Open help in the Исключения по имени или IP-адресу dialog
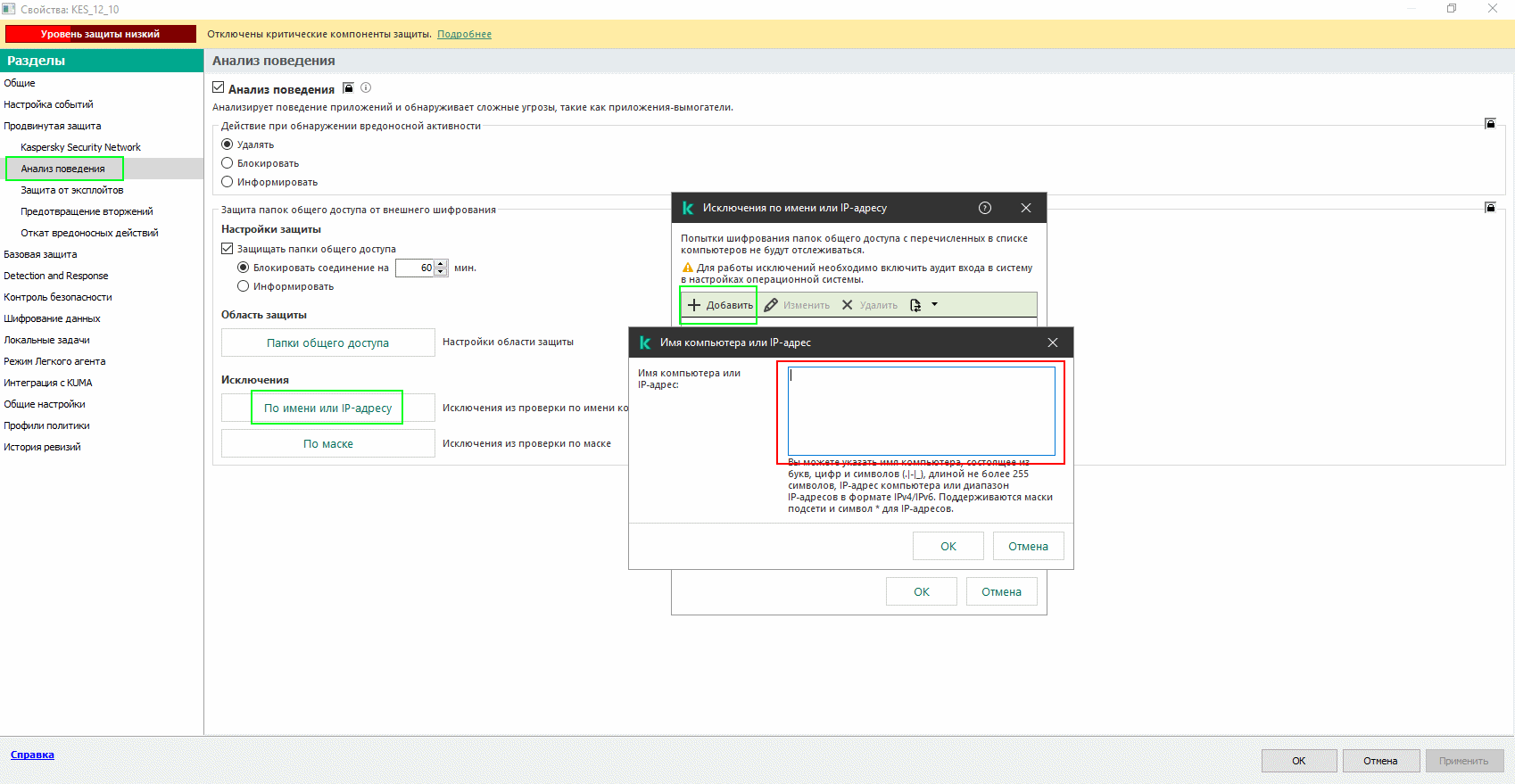Image resolution: width=1515 pixels, height=784 pixels. pyautogui.click(x=985, y=208)
